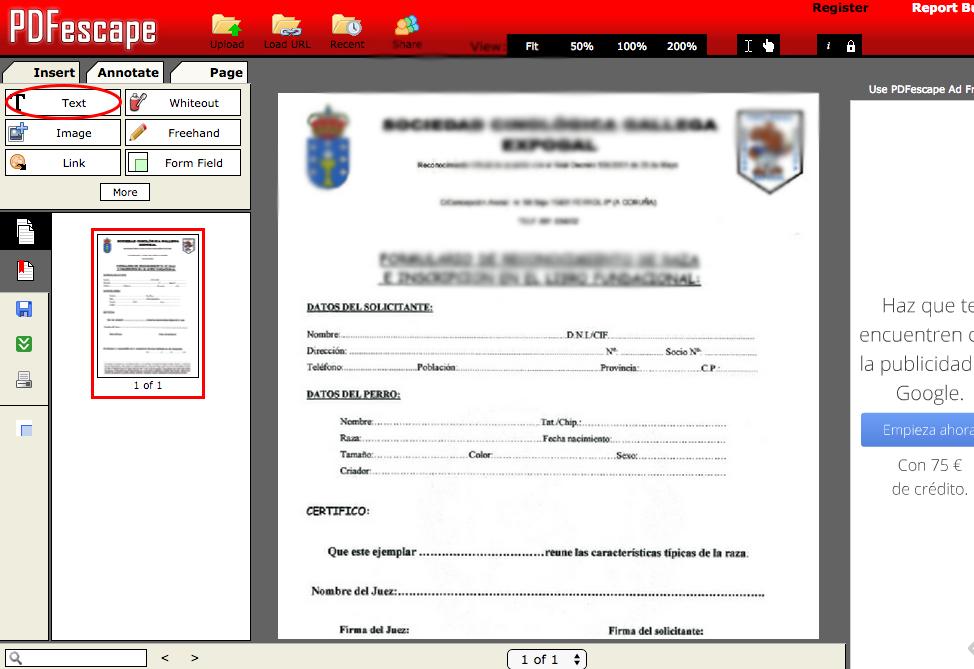Select the Whiteout tool
Image resolution: width=974 pixels, height=669 pixels.
tap(183, 103)
